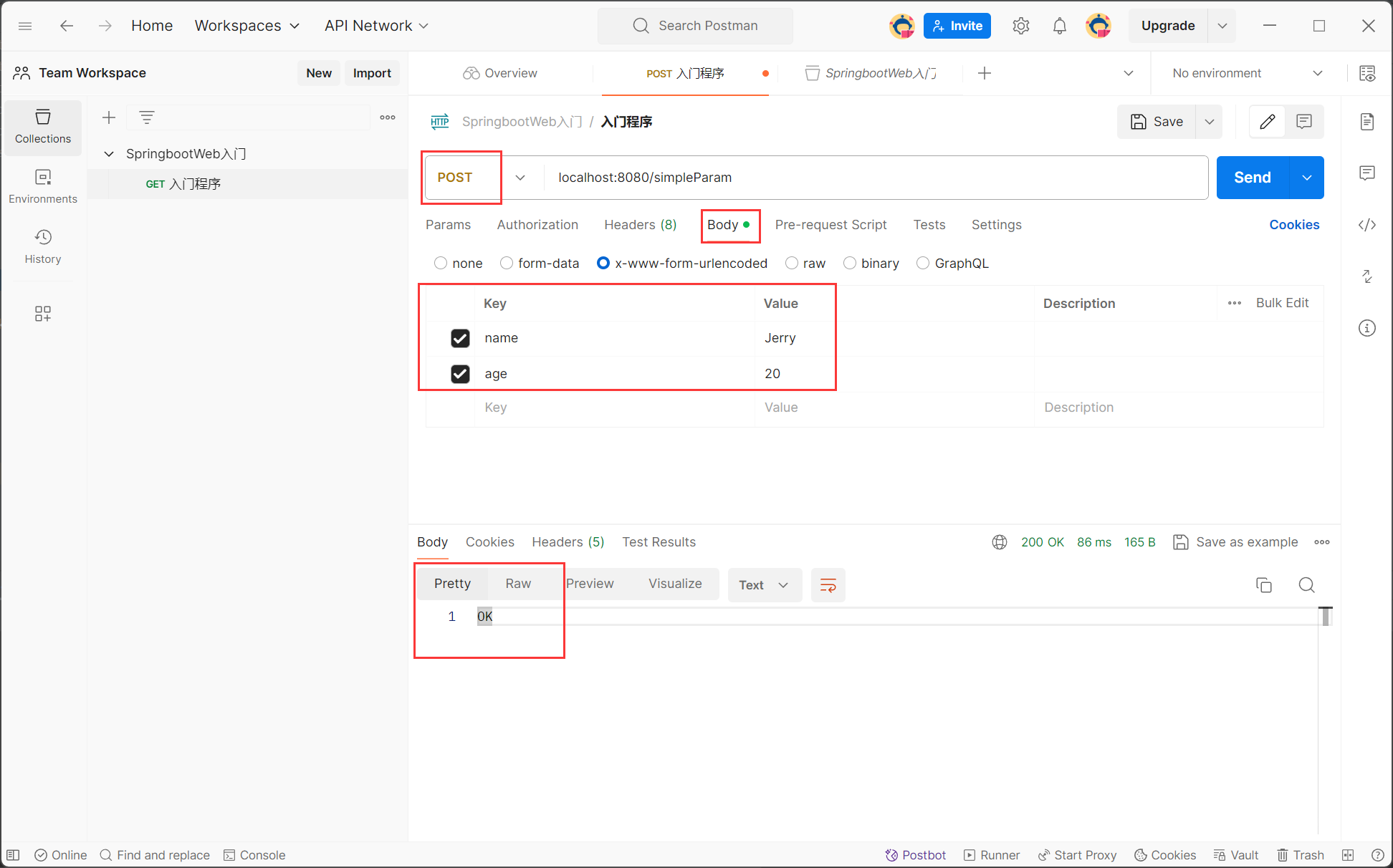
Task: Go forward with the right arrow
Action: pos(105,26)
